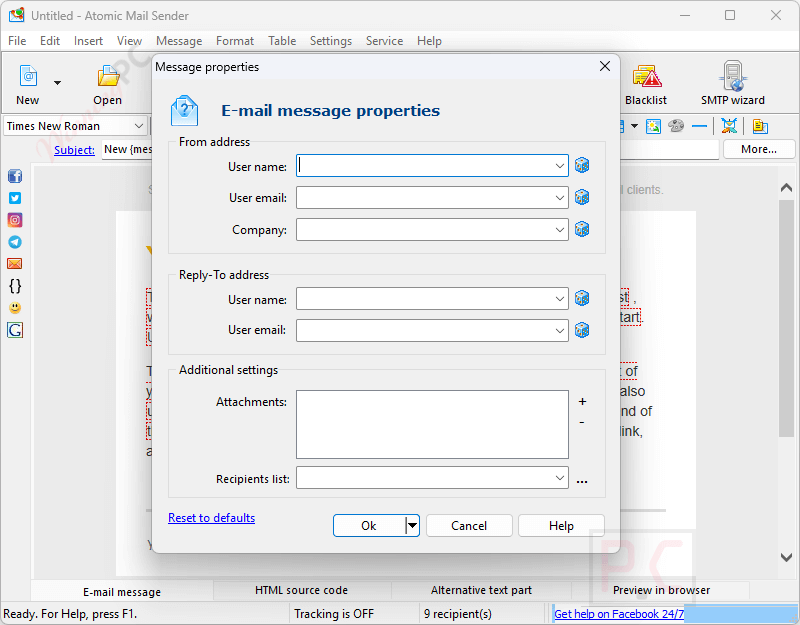This screenshot has width=800, height=625.
Task: Expand the Reply-To User name dropdown
Action: 560,298
